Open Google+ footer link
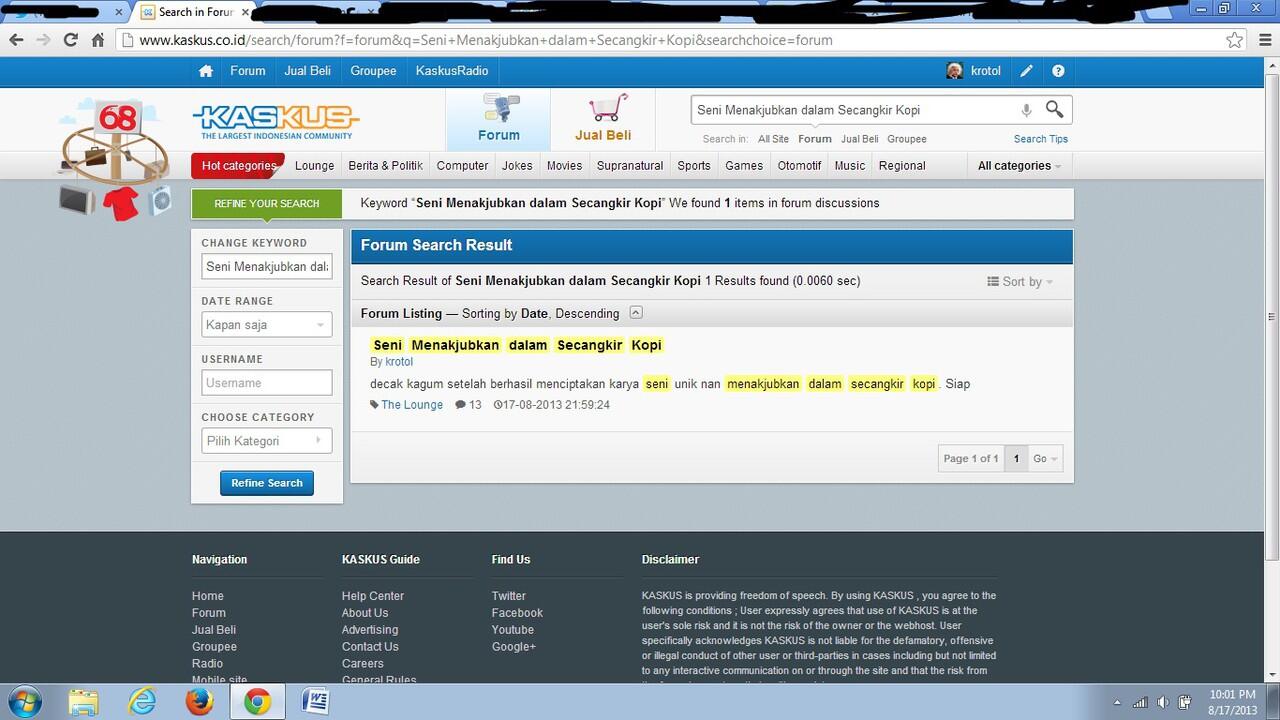The image size is (1280, 720). [x=514, y=647]
